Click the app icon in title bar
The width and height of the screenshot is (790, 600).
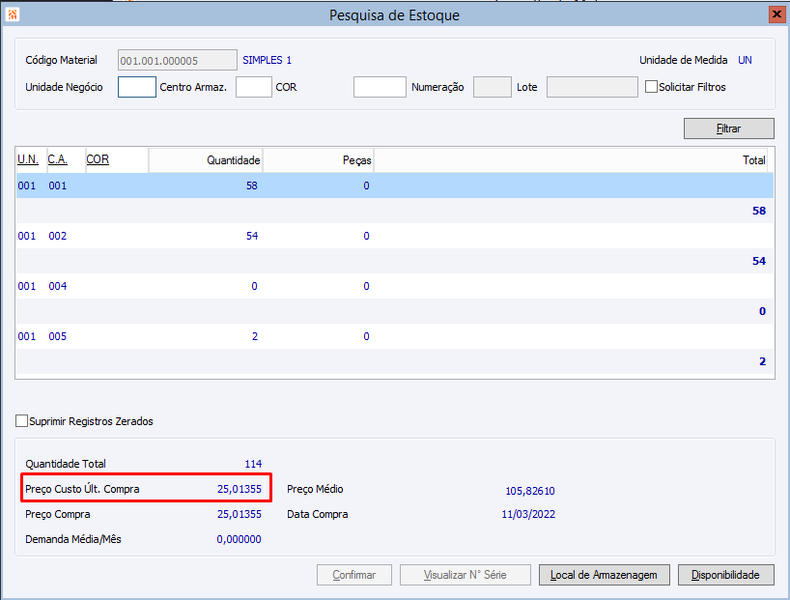12,15
